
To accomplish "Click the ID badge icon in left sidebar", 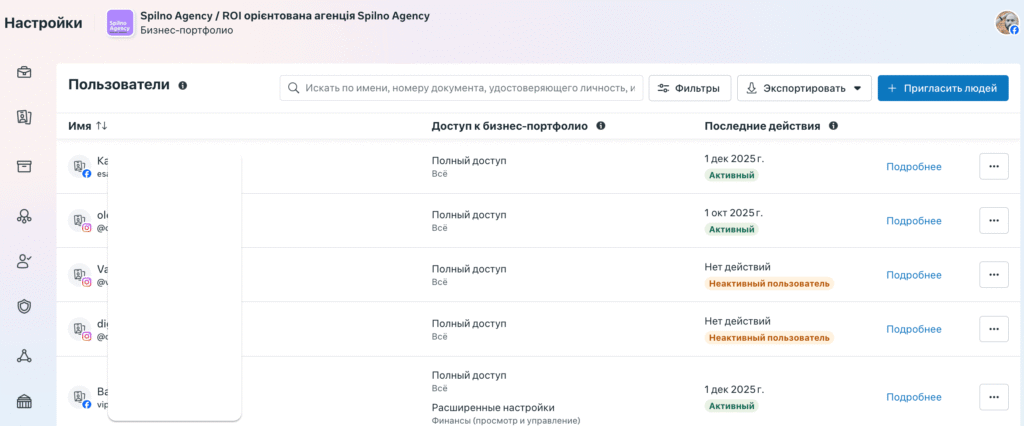I will coord(24,118).
